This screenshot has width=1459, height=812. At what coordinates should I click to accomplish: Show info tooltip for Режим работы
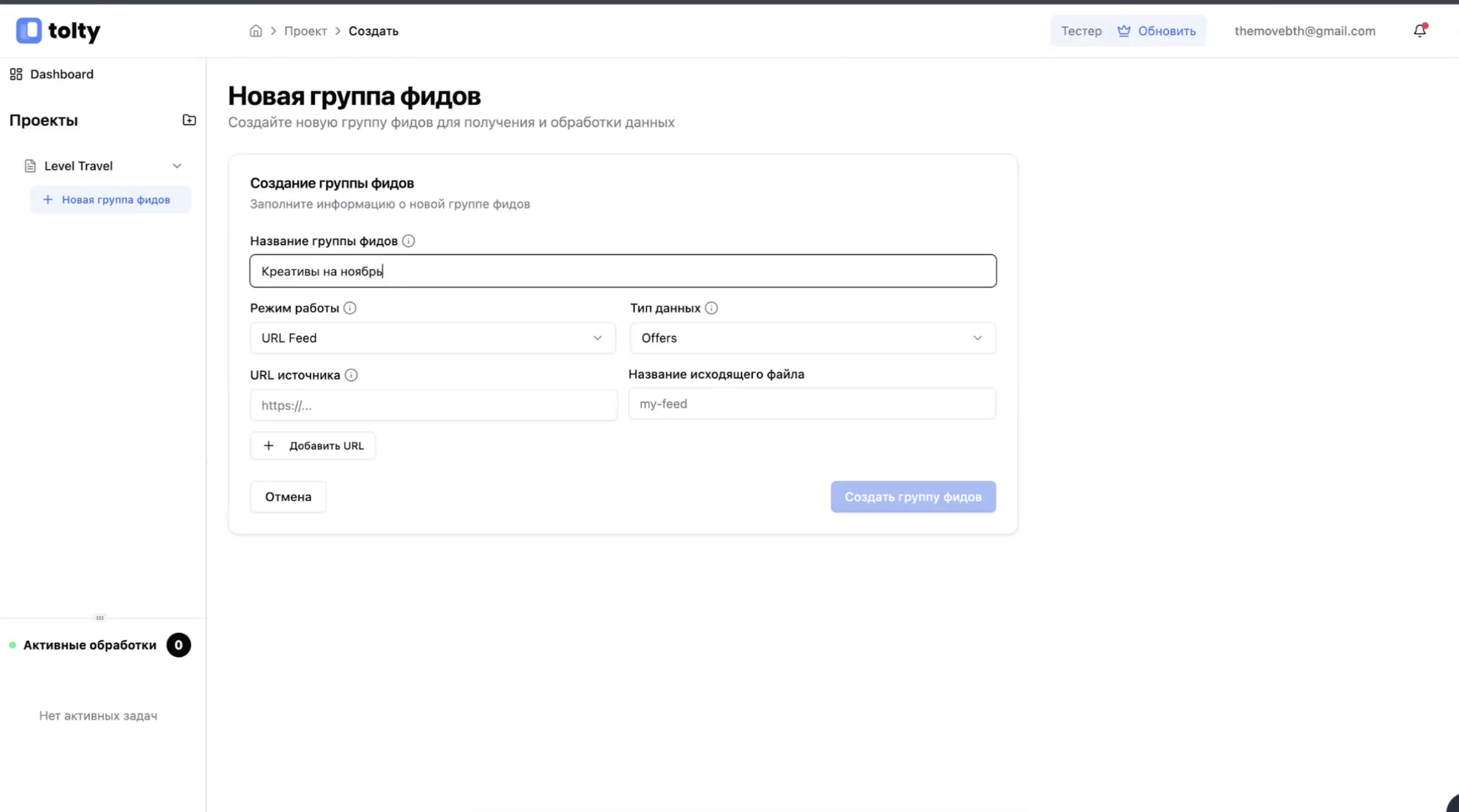tap(350, 308)
